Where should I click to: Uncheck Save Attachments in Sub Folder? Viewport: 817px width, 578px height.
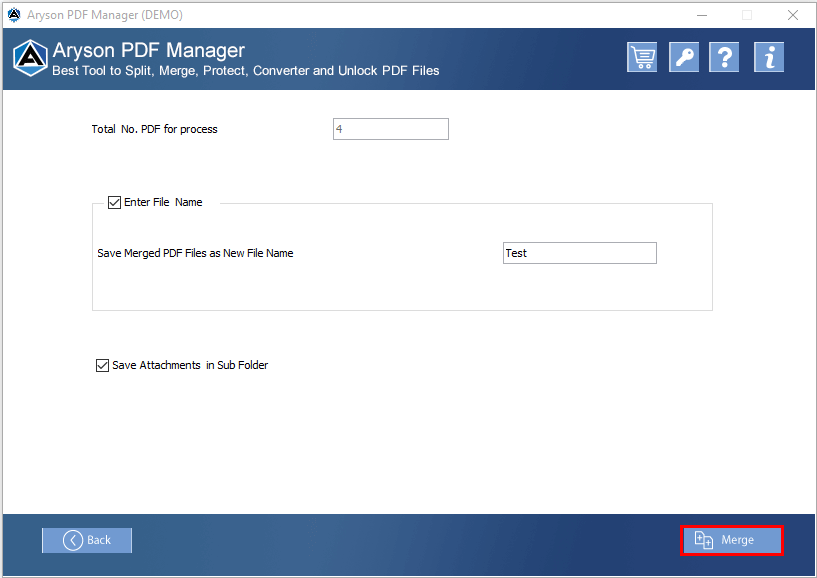(102, 365)
